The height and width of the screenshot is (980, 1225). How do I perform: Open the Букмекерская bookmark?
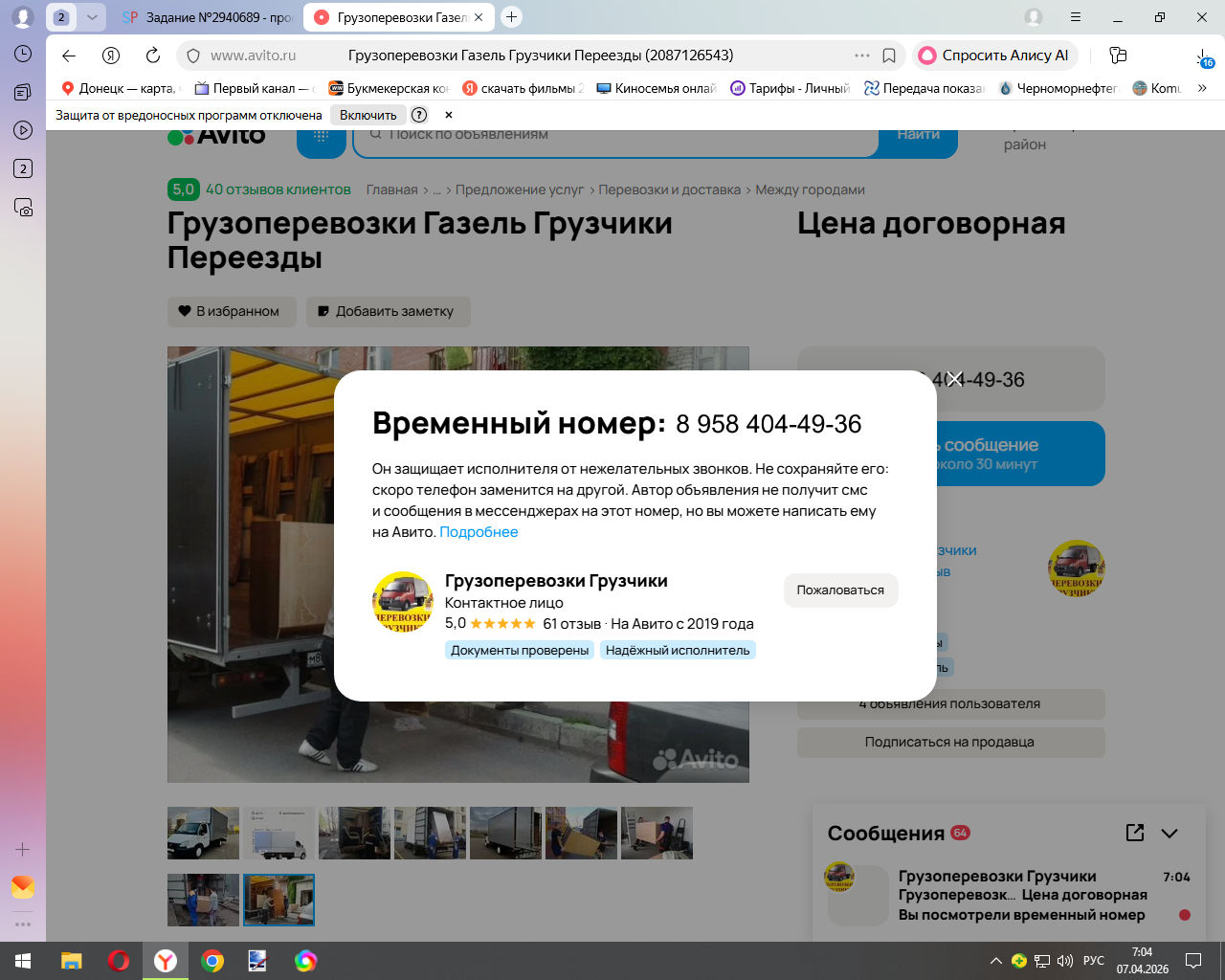click(x=389, y=88)
